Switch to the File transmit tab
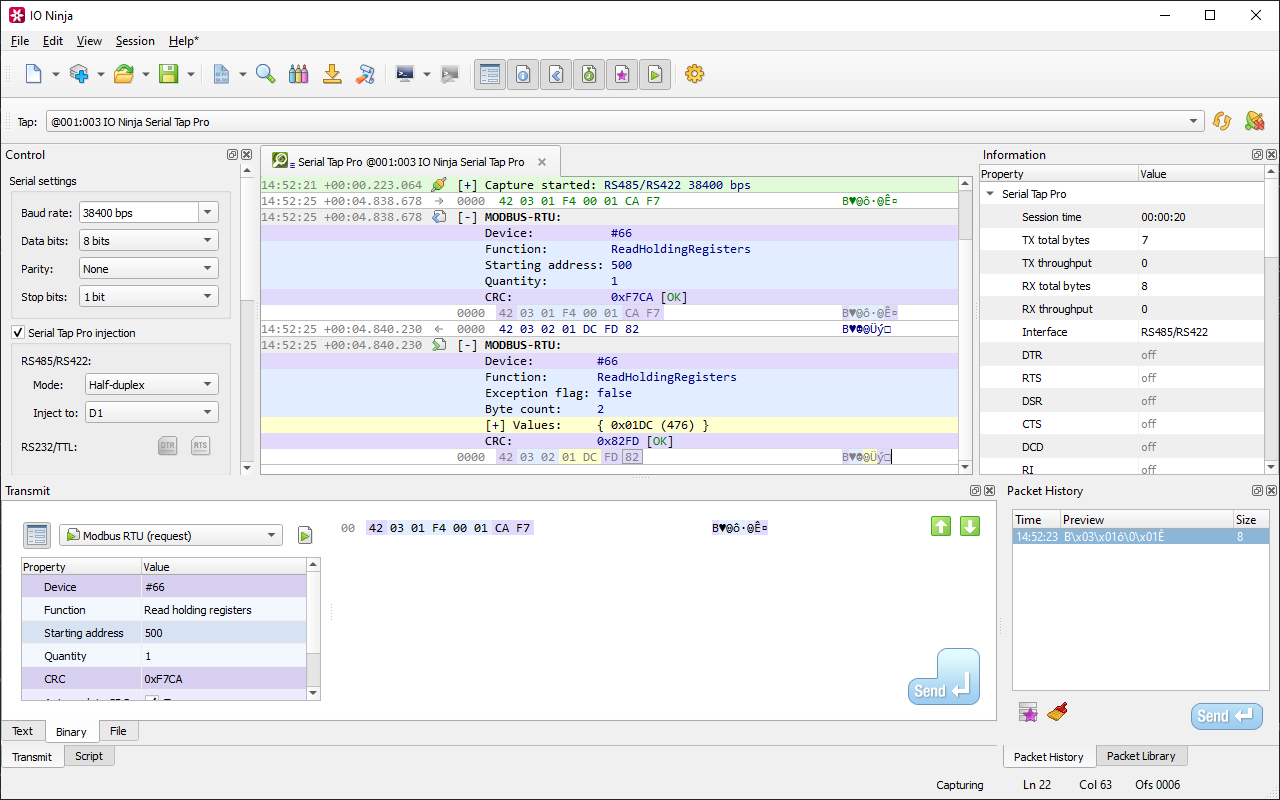1280x800 pixels. 118,731
